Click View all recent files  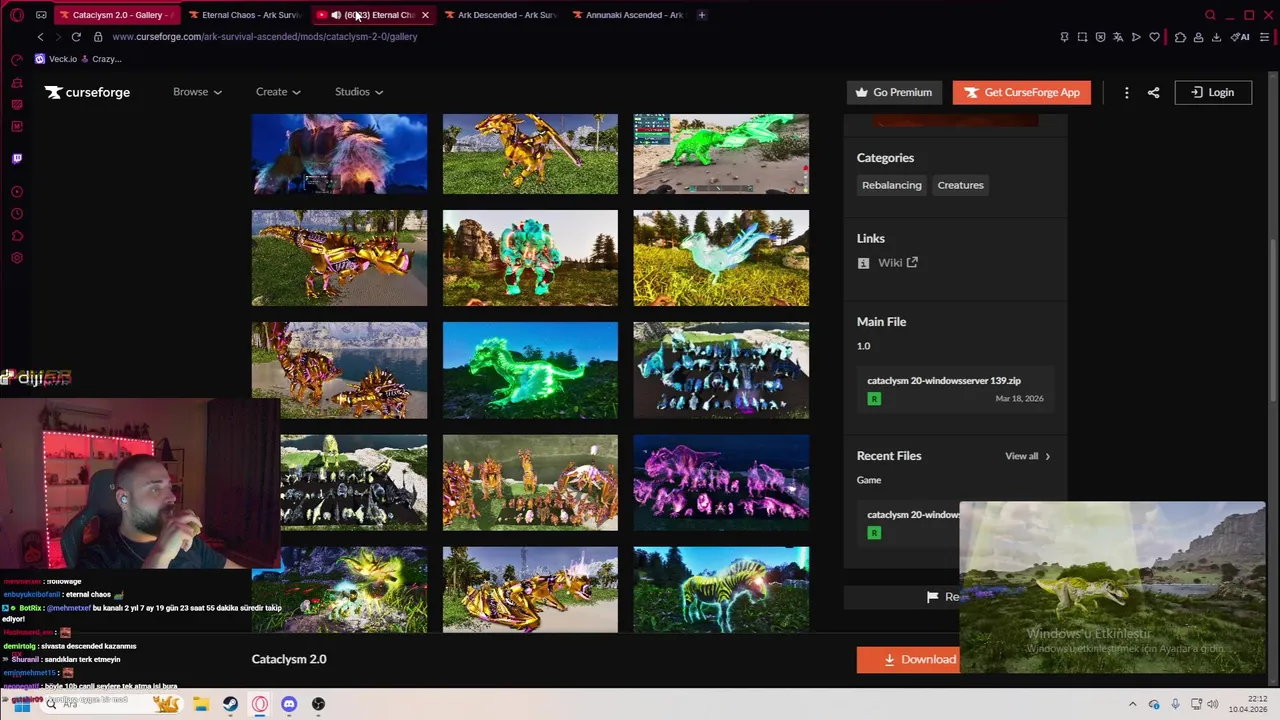tap(1027, 456)
